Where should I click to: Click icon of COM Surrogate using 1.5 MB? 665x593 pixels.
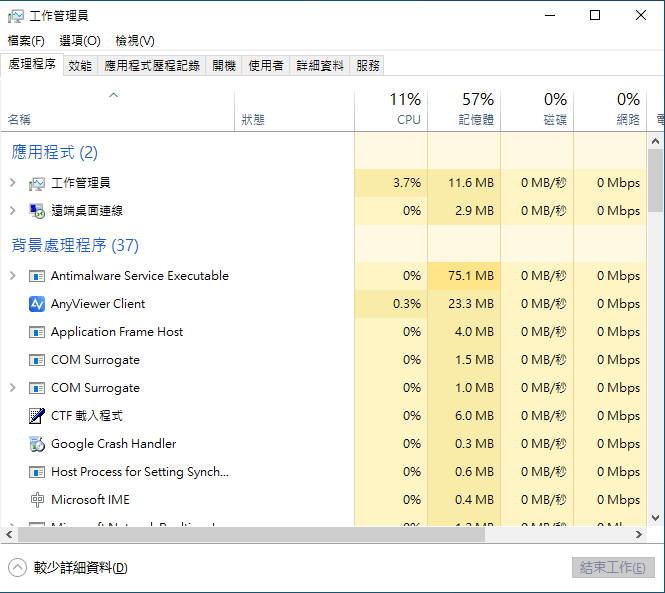pyautogui.click(x=37, y=360)
